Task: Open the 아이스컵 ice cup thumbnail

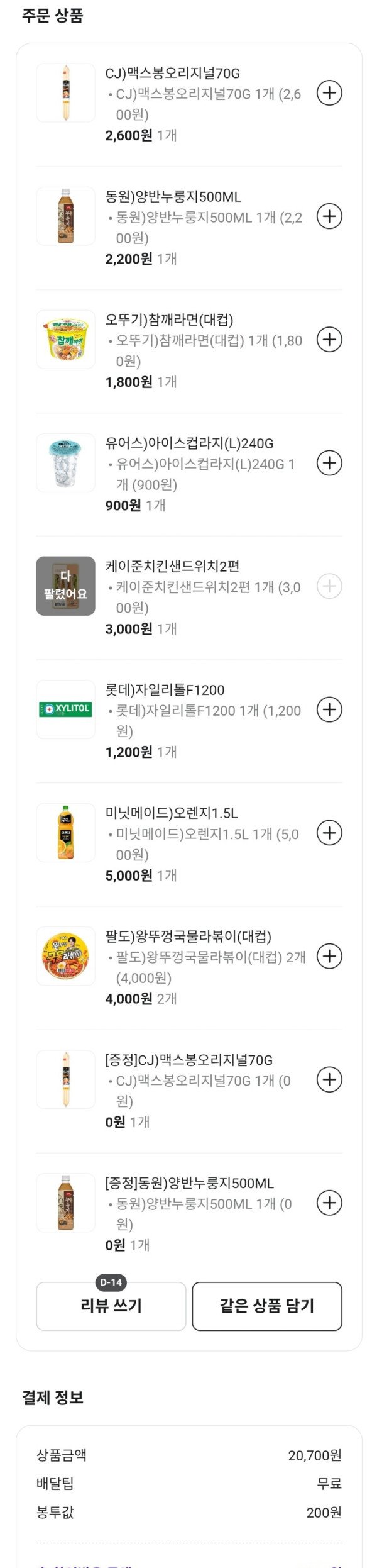Action: (x=65, y=462)
